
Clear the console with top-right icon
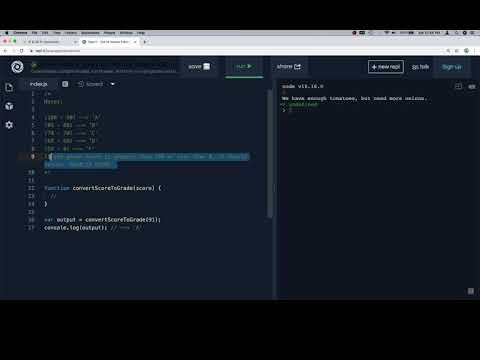pyautogui.click(x=472, y=87)
